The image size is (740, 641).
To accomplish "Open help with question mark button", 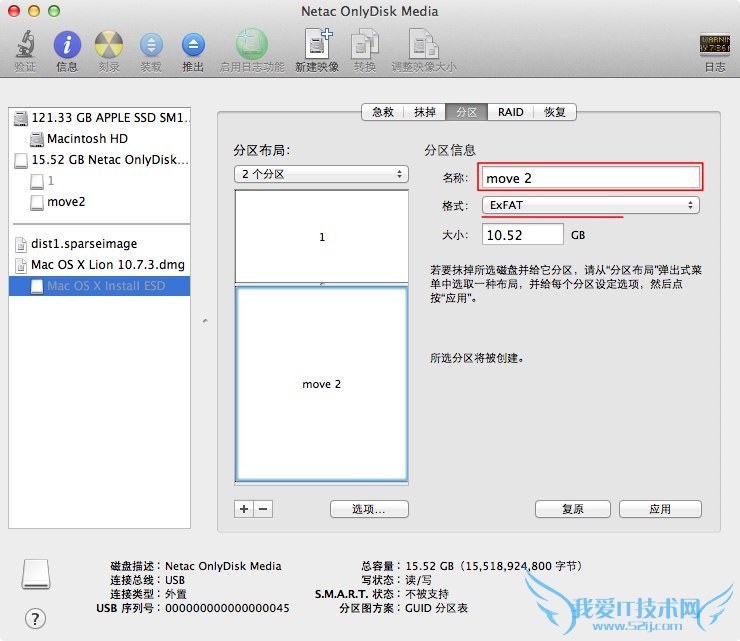I will (35, 619).
